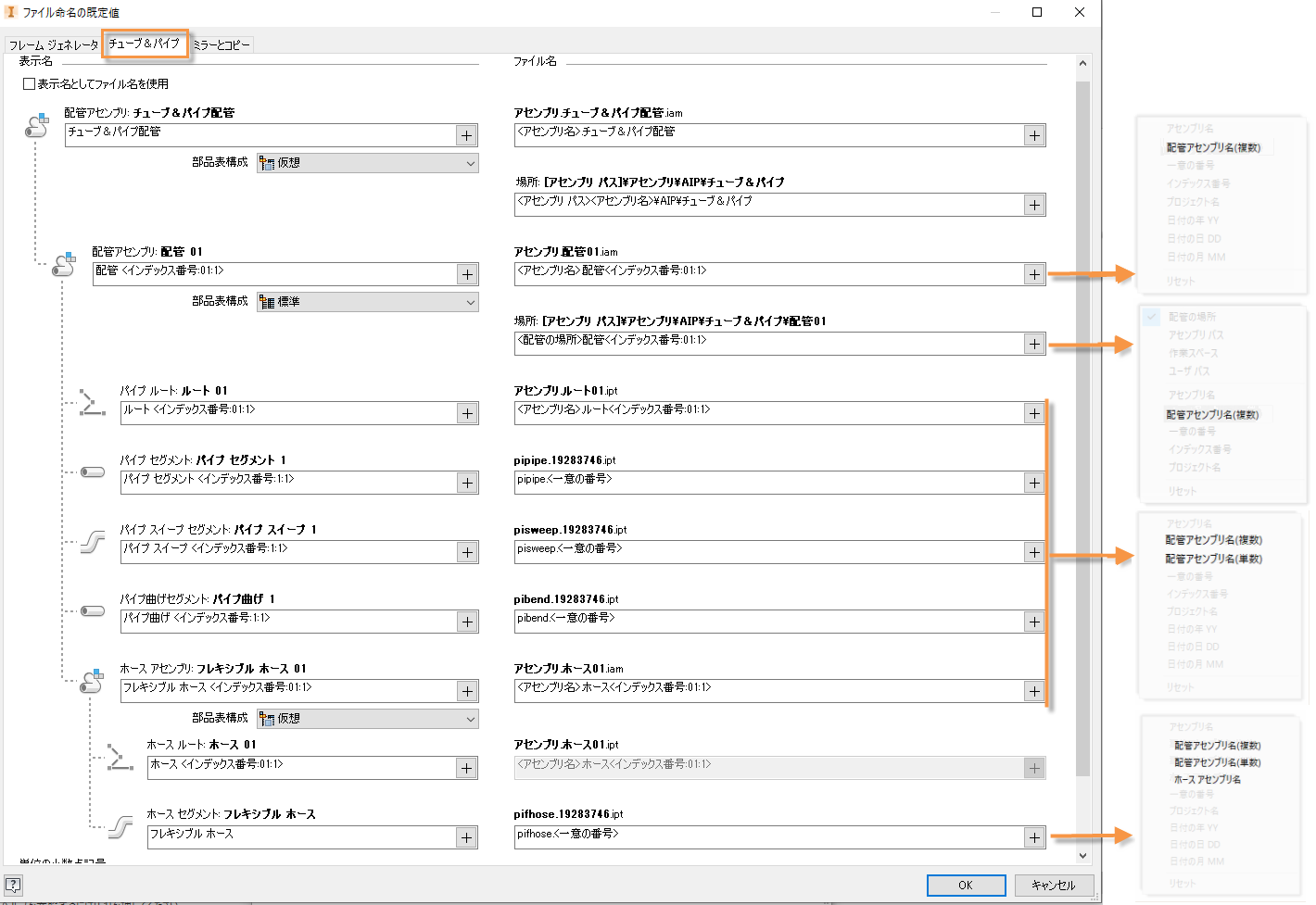The height and width of the screenshot is (905, 1316).
Task: Open 部品表構成 dropdown under チューブ＆パイプ配管
Action: tap(367, 163)
